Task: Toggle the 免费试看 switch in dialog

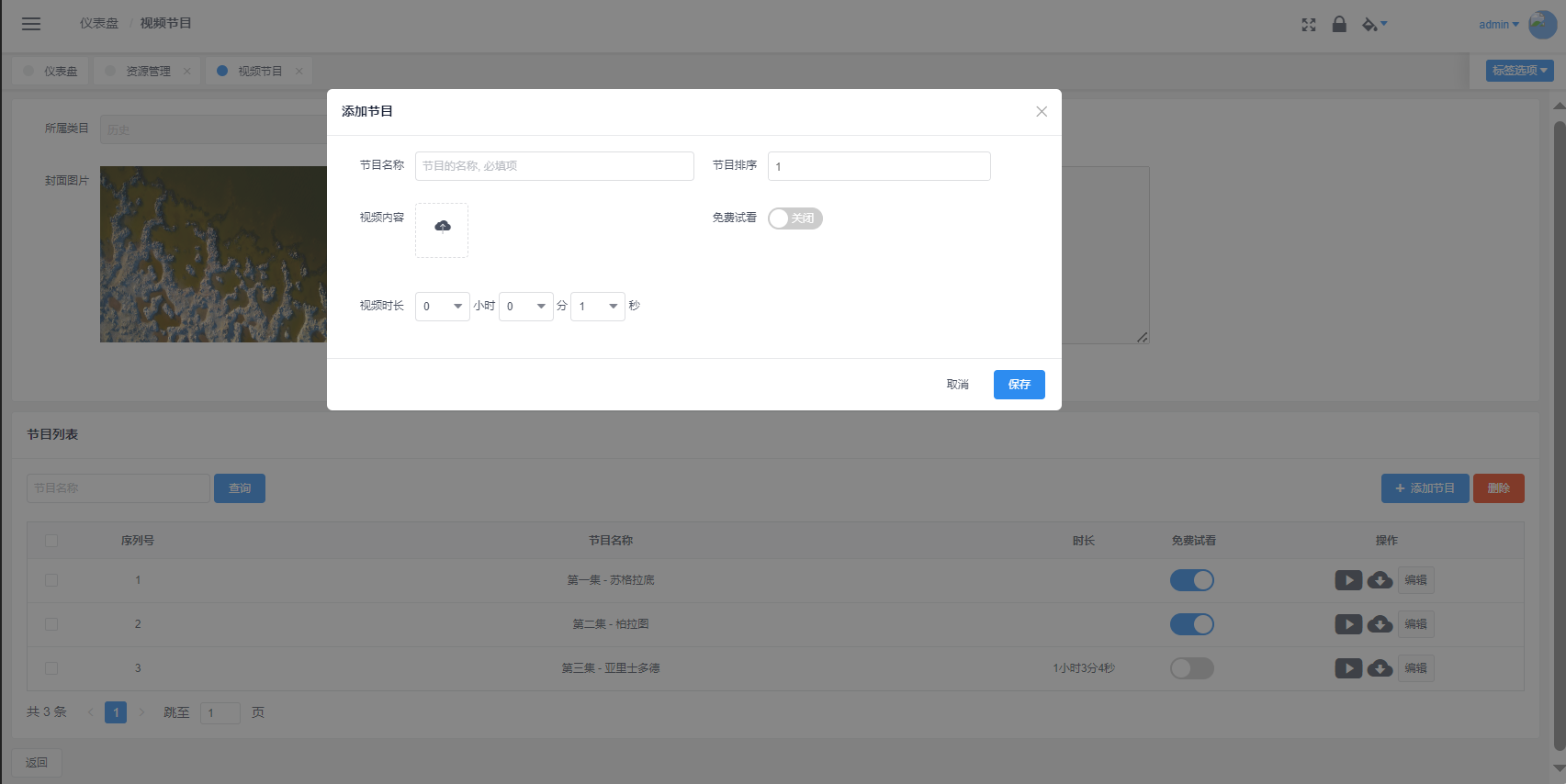Action: click(795, 218)
